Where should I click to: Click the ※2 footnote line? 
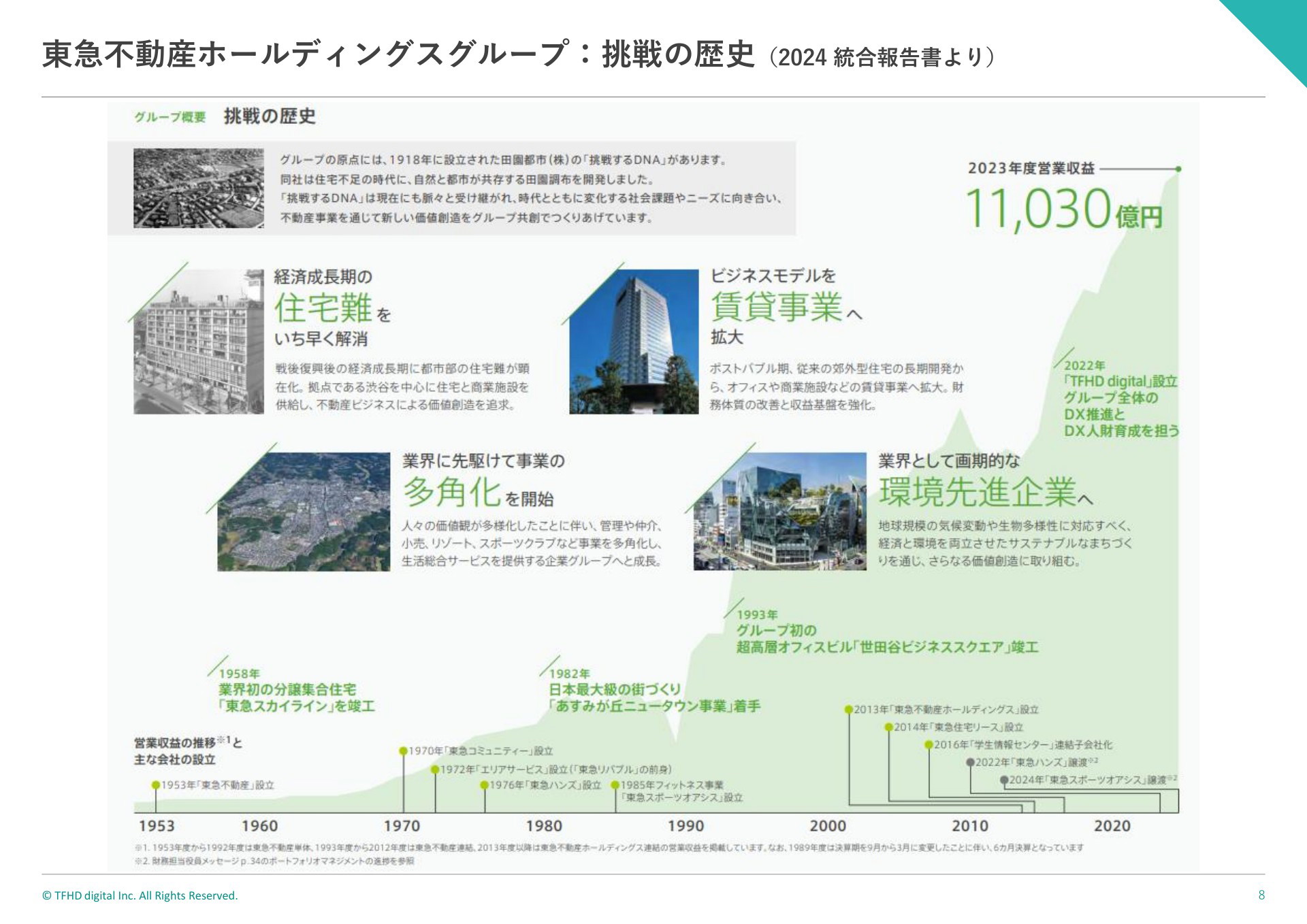pos(274,861)
